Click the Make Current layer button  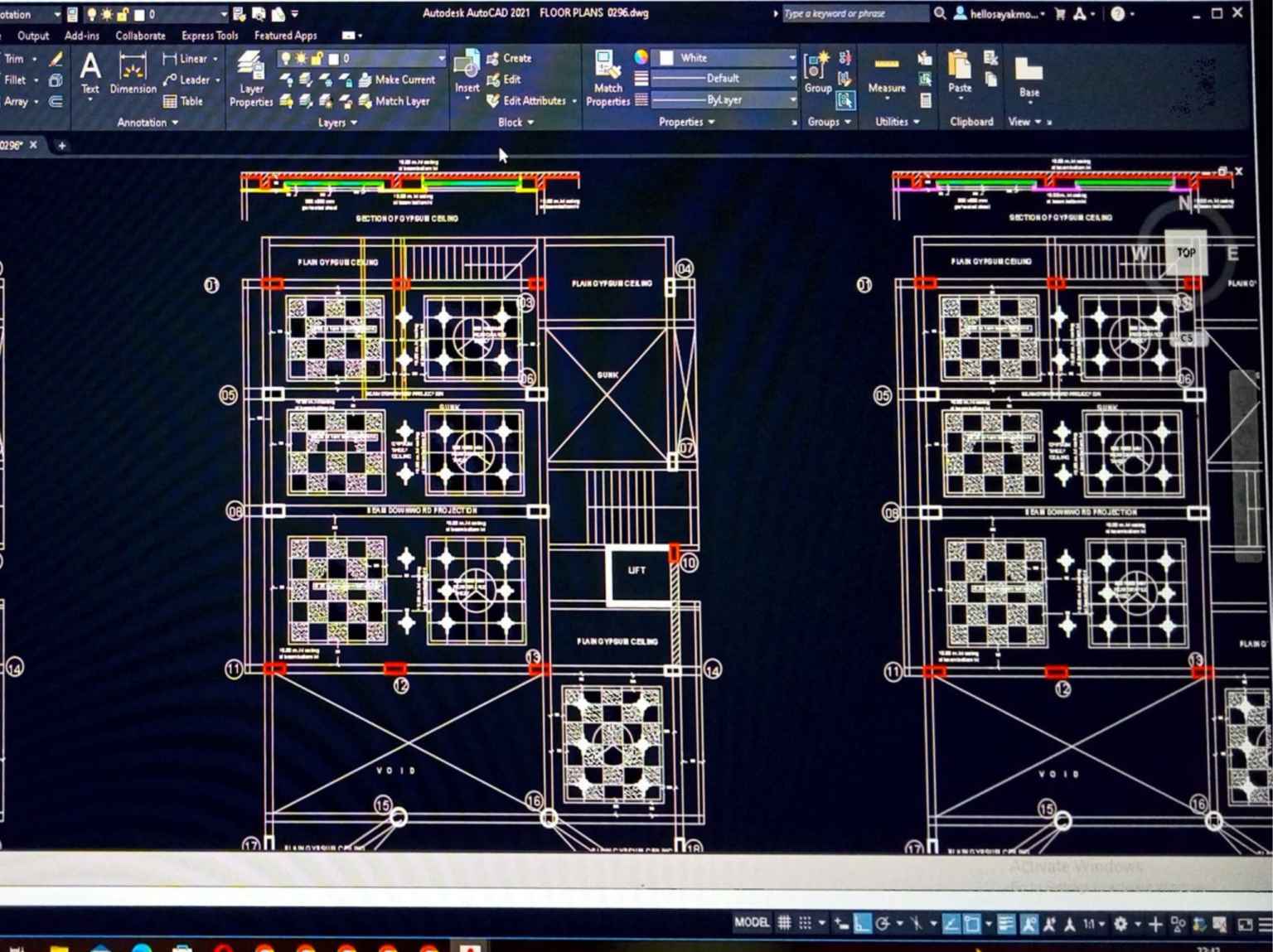point(396,80)
